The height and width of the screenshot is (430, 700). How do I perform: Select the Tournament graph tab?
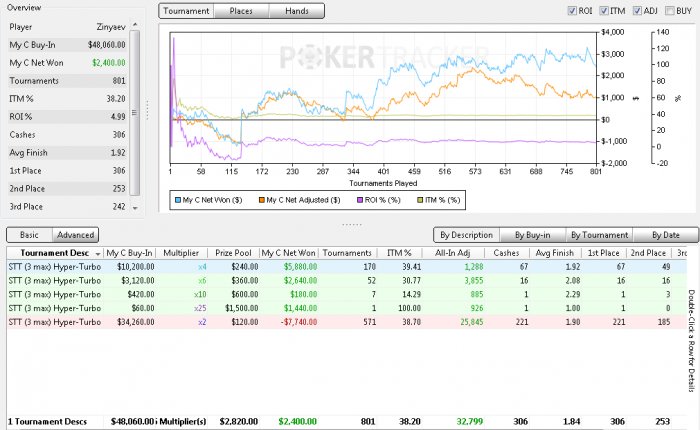coord(189,12)
